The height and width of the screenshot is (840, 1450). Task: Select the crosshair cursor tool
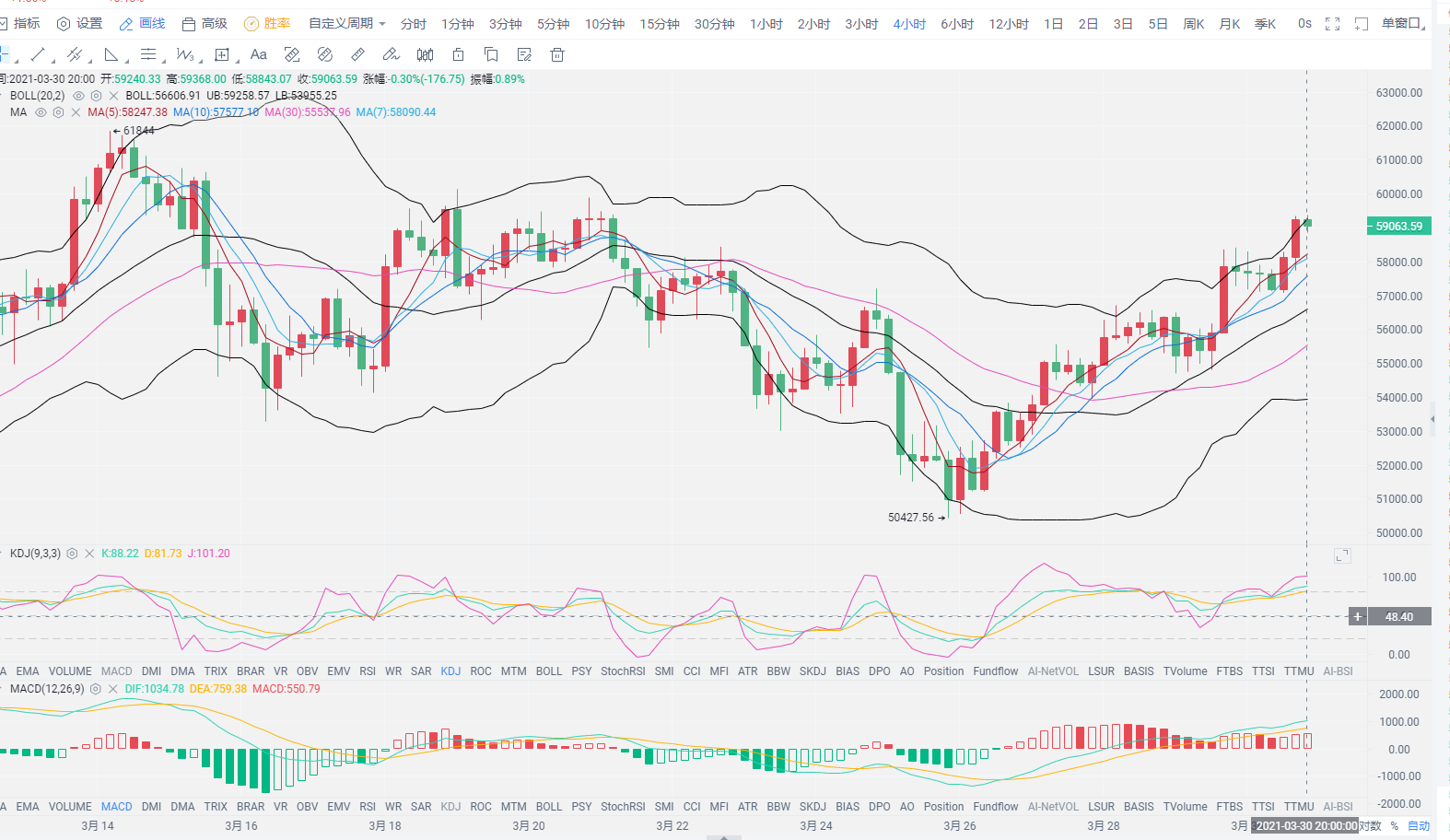pyautogui.click(x=4, y=54)
